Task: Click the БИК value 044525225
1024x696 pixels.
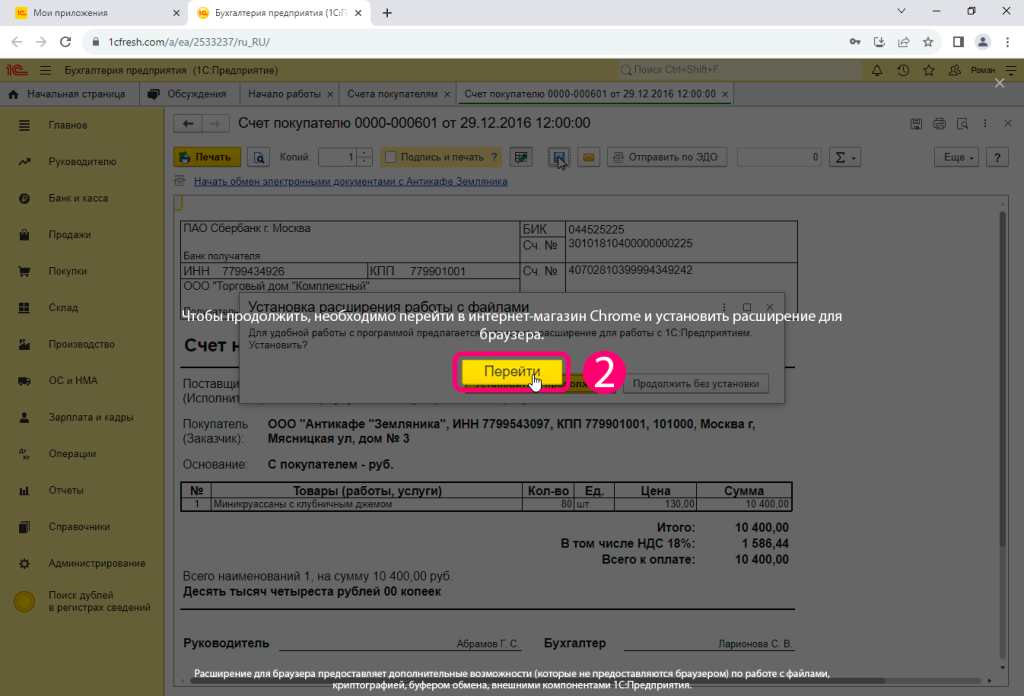Action: pos(596,230)
